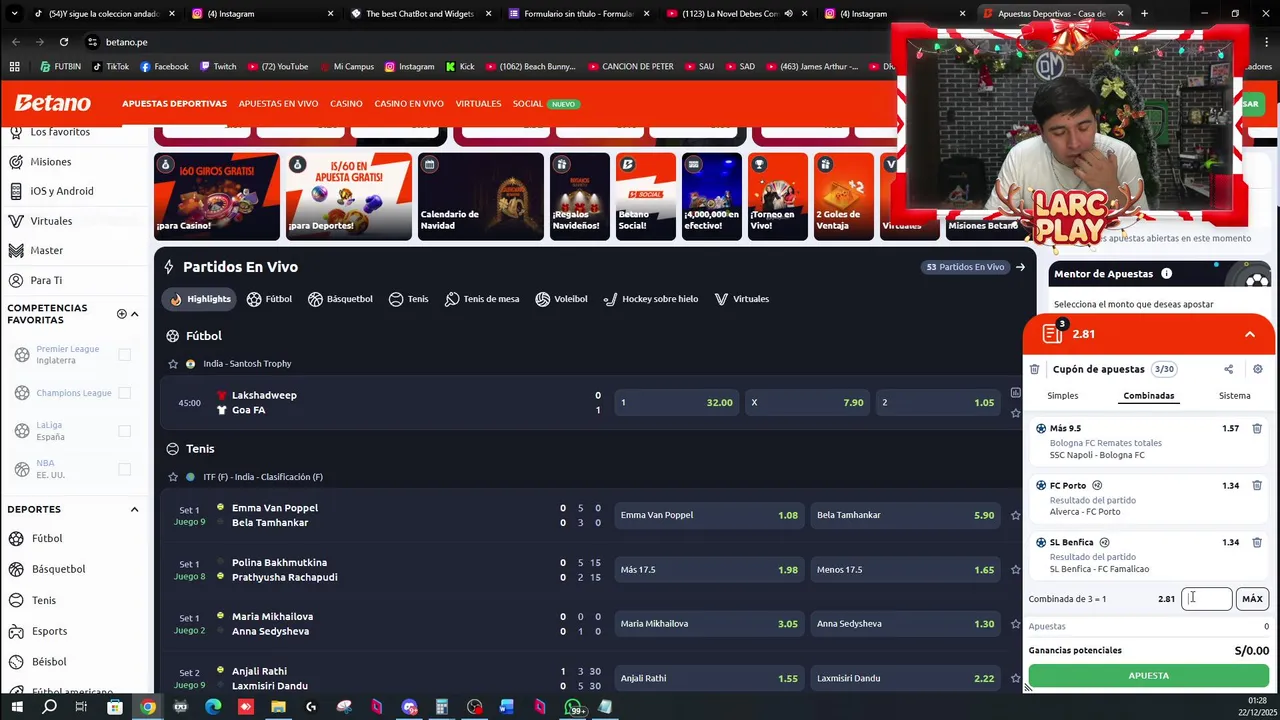
Task: Open the Apuestas Deportivas menu
Action: 174,103
